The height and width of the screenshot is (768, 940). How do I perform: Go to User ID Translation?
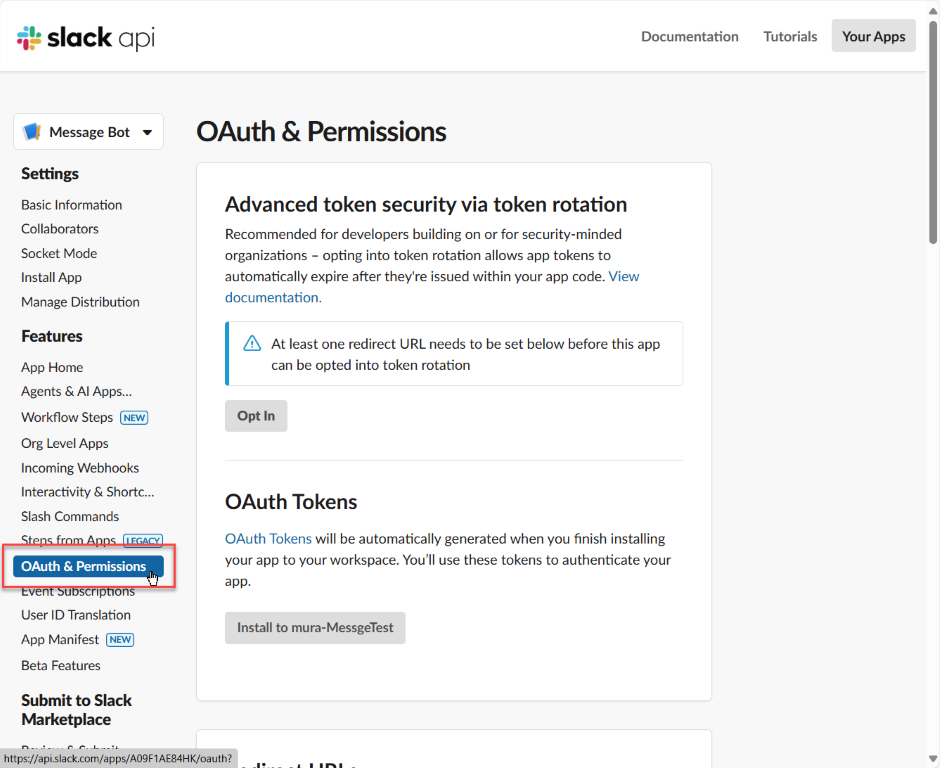pyautogui.click(x=76, y=615)
